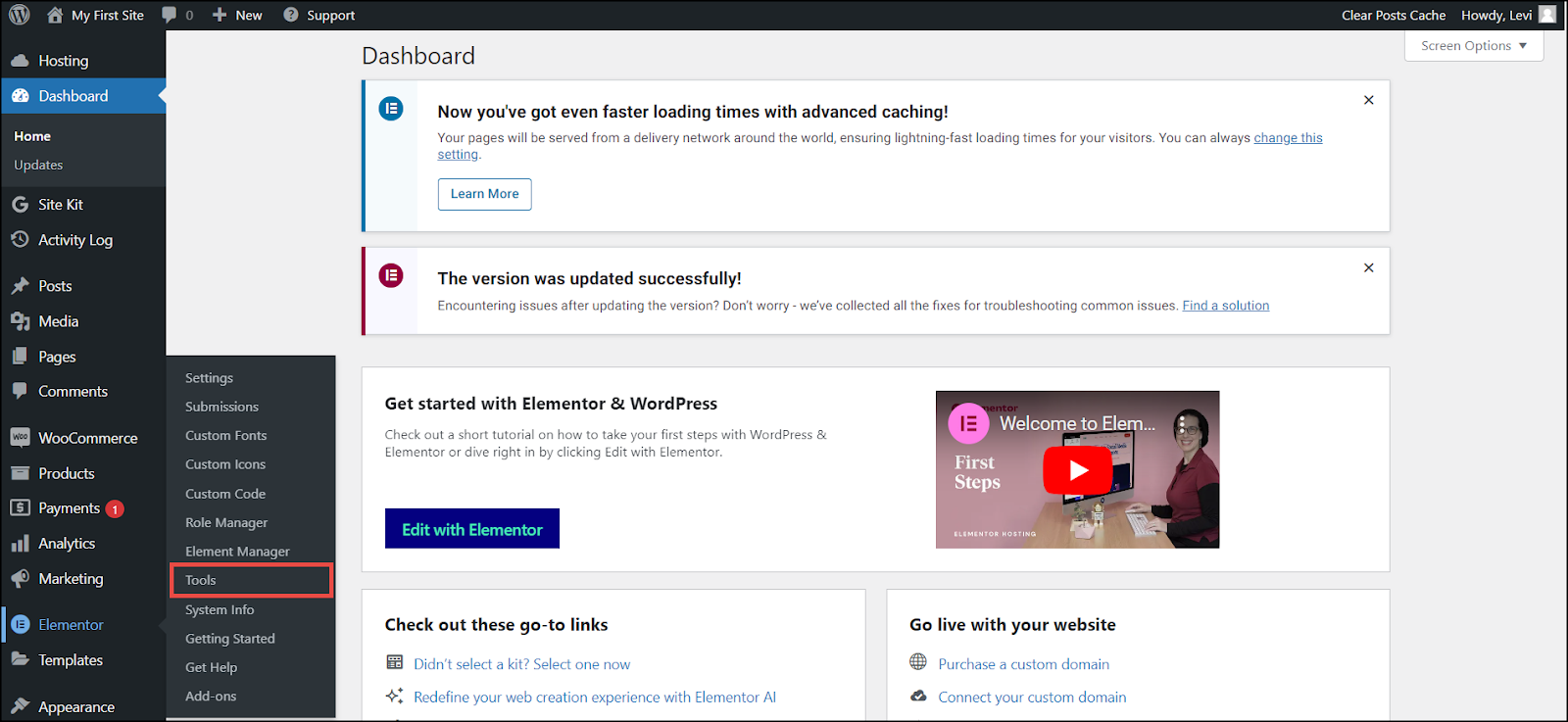Click the Edit with Elementor button
This screenshot has width=1568, height=722.
(x=472, y=529)
